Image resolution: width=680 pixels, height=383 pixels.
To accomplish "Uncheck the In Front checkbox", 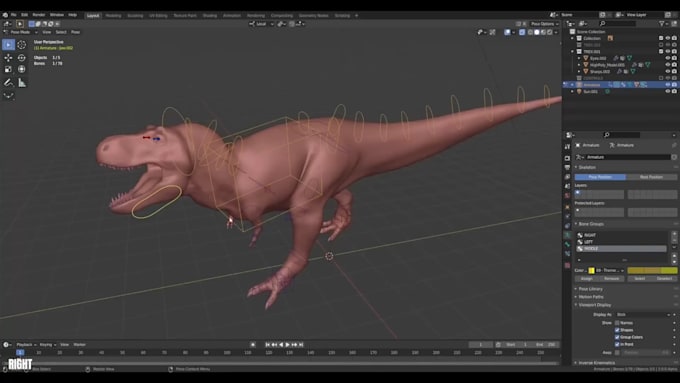I will 617,344.
